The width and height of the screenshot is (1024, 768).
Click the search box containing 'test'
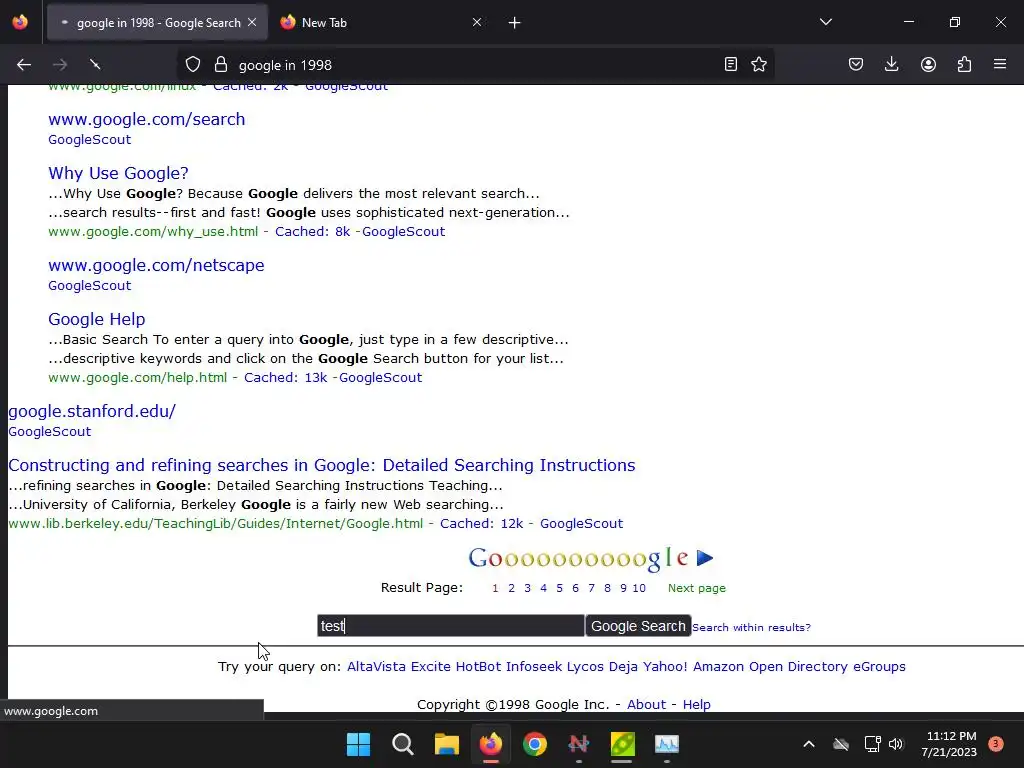point(451,626)
